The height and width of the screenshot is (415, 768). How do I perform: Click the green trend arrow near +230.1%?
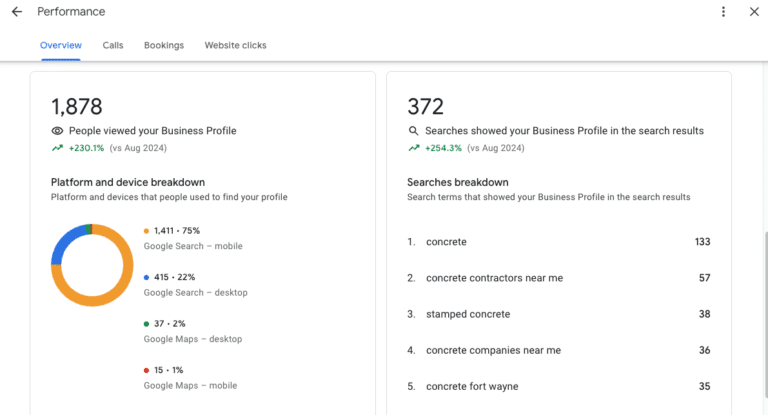point(57,148)
